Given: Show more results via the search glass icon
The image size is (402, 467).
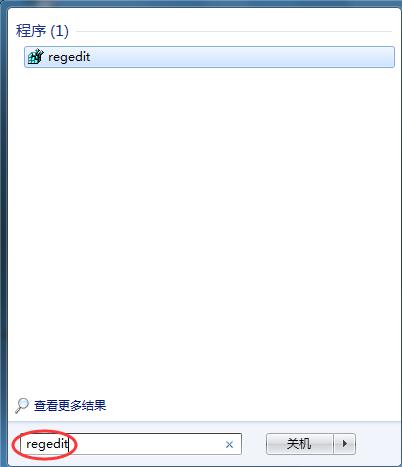Looking at the screenshot, I should 22,405.
